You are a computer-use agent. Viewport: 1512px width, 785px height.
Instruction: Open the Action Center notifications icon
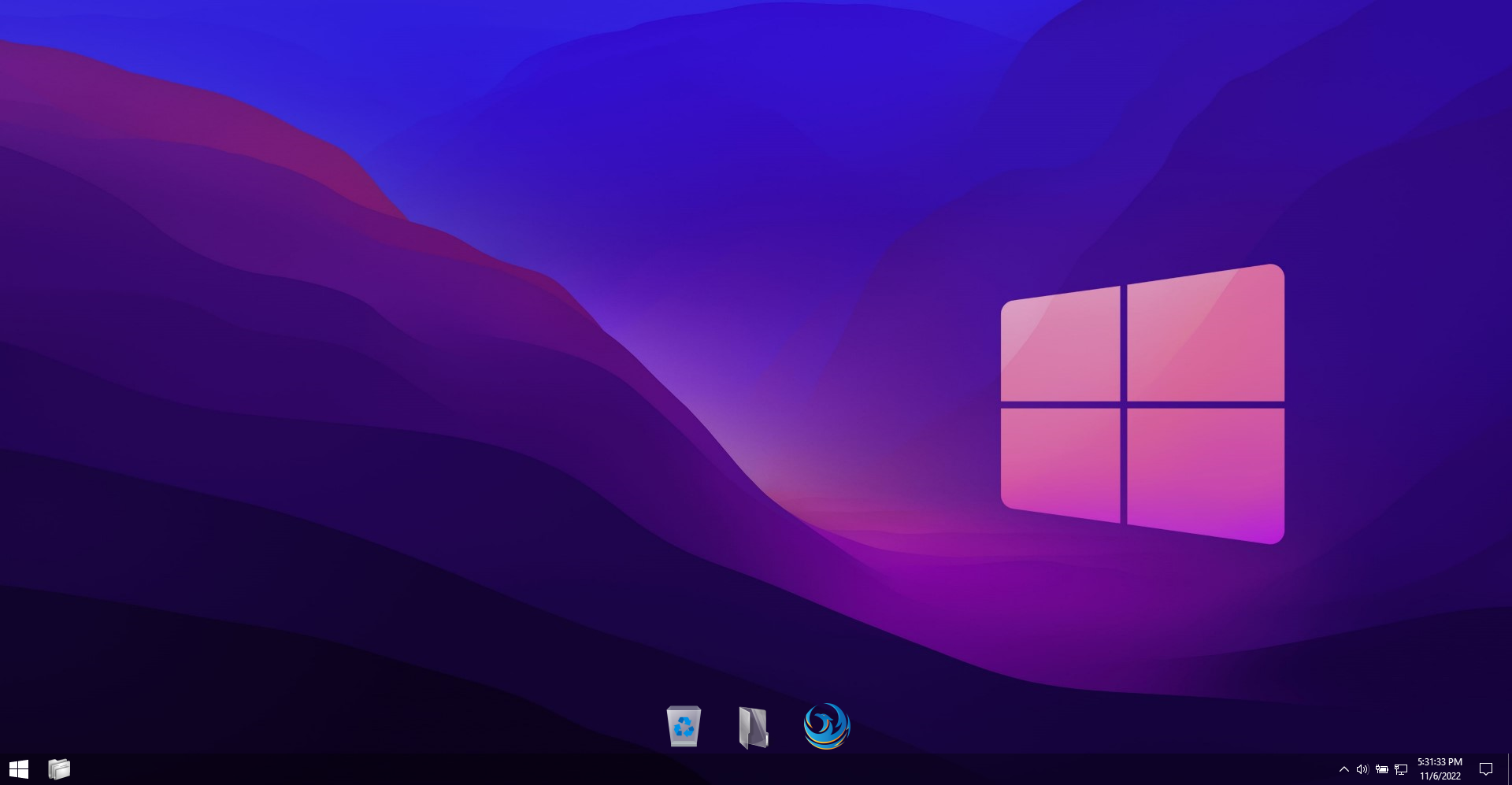coord(1486,769)
